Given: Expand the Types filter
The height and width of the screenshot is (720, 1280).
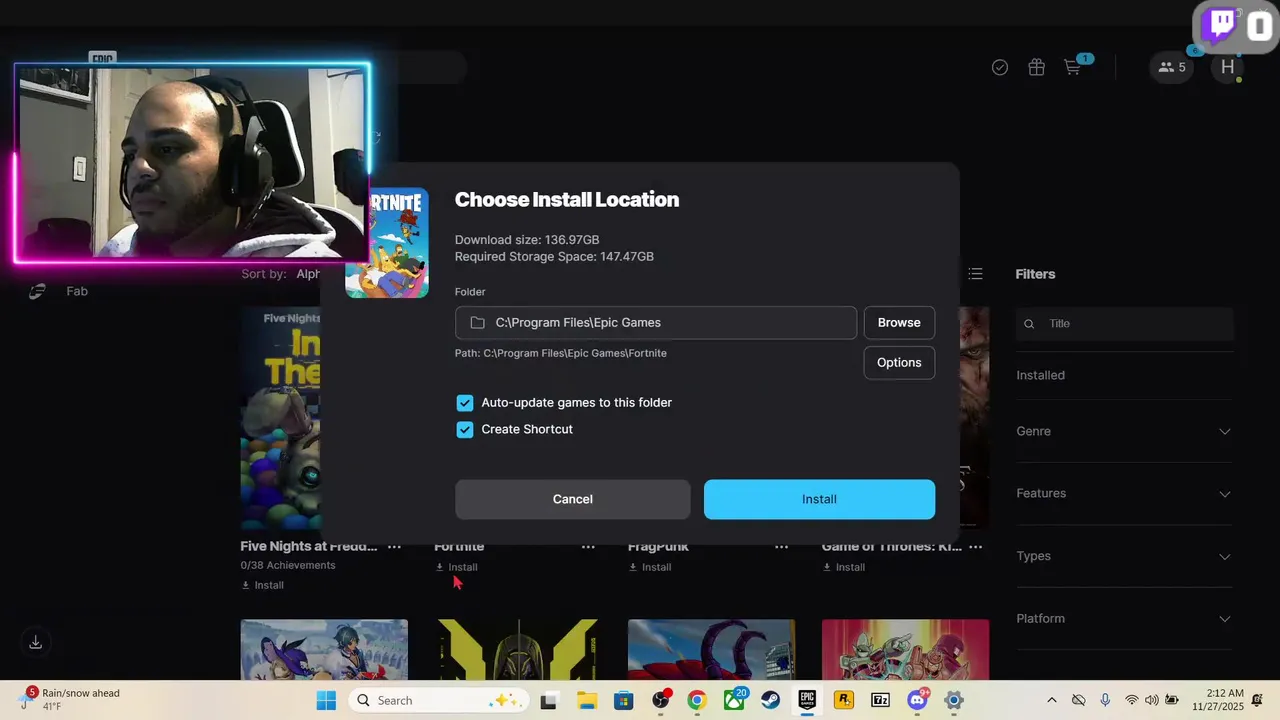Looking at the screenshot, I should pos(1125,556).
